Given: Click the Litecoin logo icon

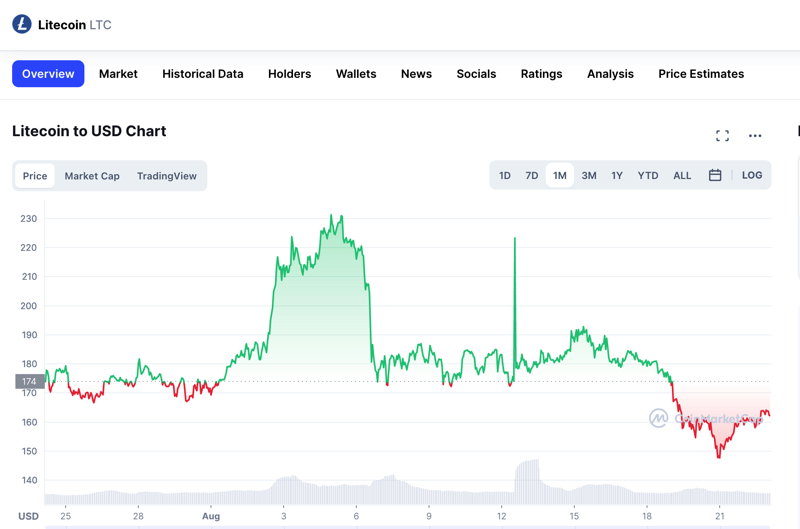Looking at the screenshot, I should (x=22, y=24).
